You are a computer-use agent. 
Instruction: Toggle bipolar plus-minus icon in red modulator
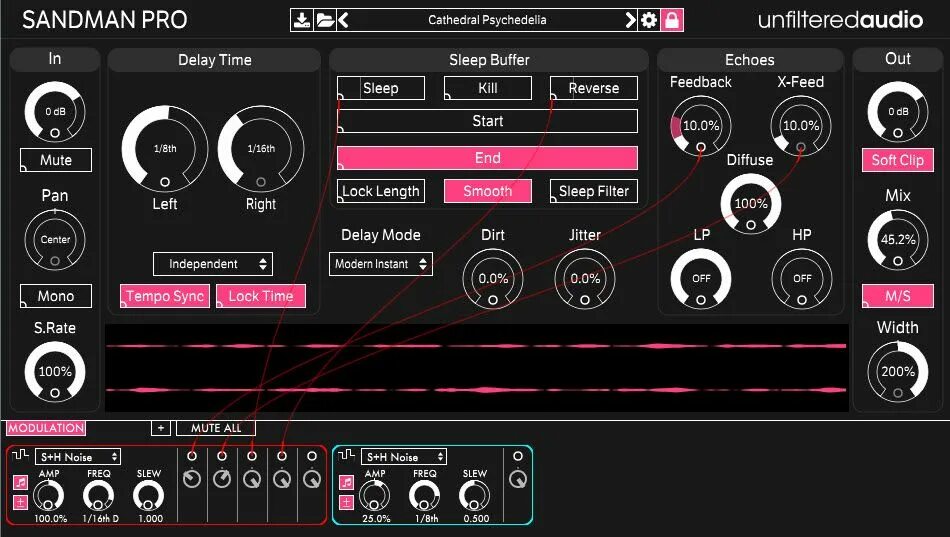tap(21, 502)
